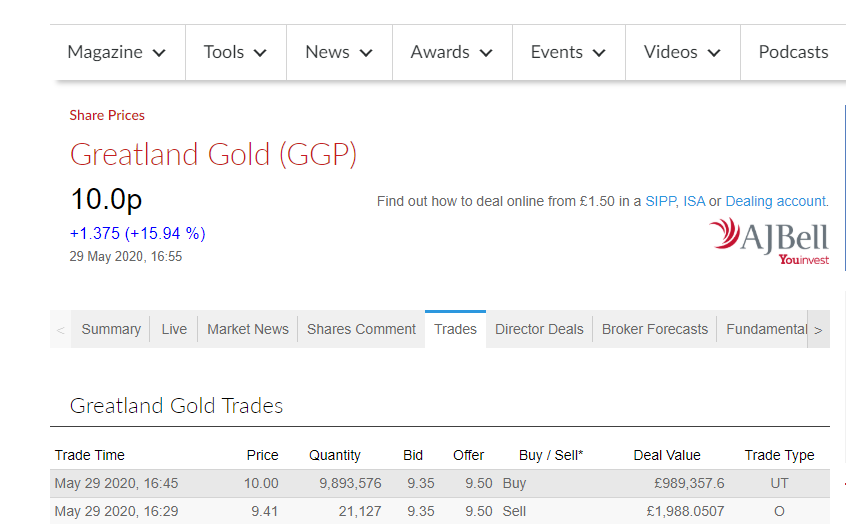
Task: Expand the Tools dropdown menu
Action: pyautogui.click(x=236, y=52)
